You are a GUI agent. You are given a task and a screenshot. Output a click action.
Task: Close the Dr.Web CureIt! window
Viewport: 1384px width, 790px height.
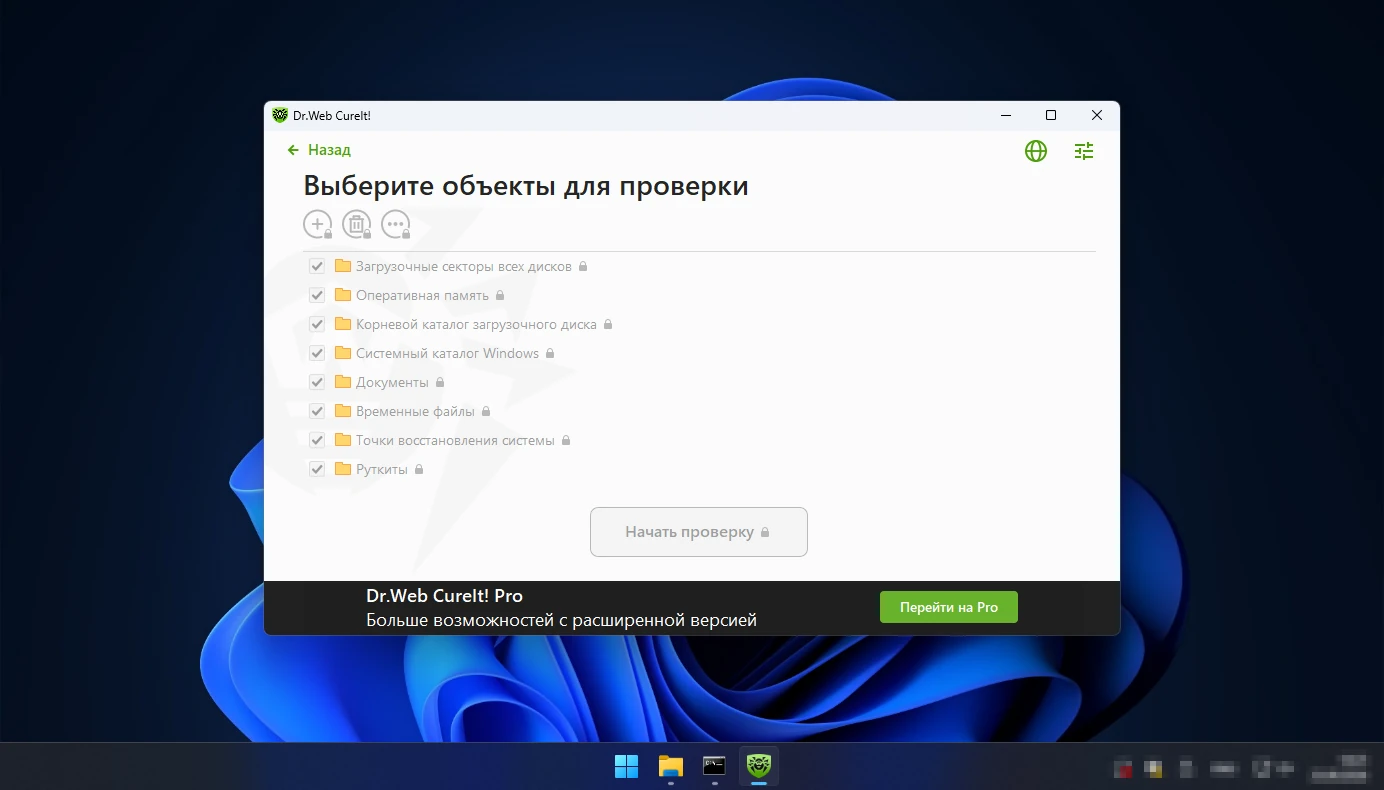pyautogui.click(x=1097, y=116)
